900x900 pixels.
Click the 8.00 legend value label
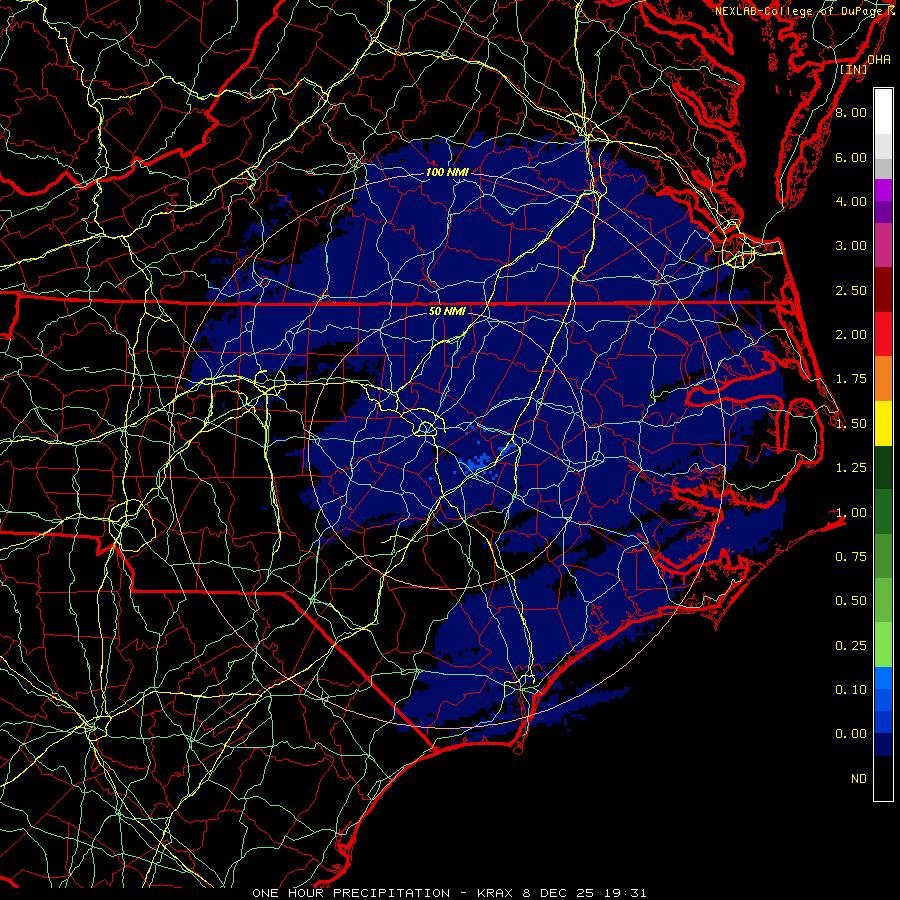click(851, 112)
